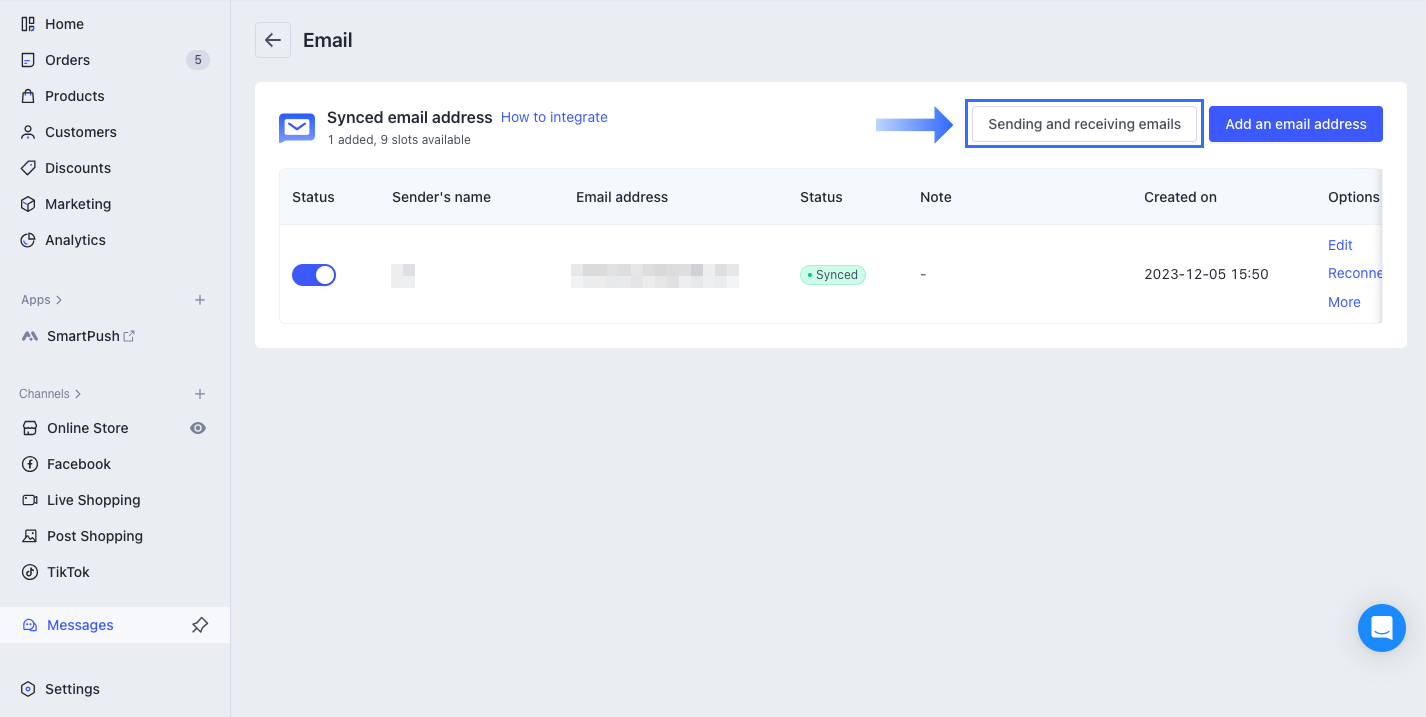Screen dimensions: 1426x717
Task: Open the More options dropdown
Action: pyautogui.click(x=1344, y=301)
